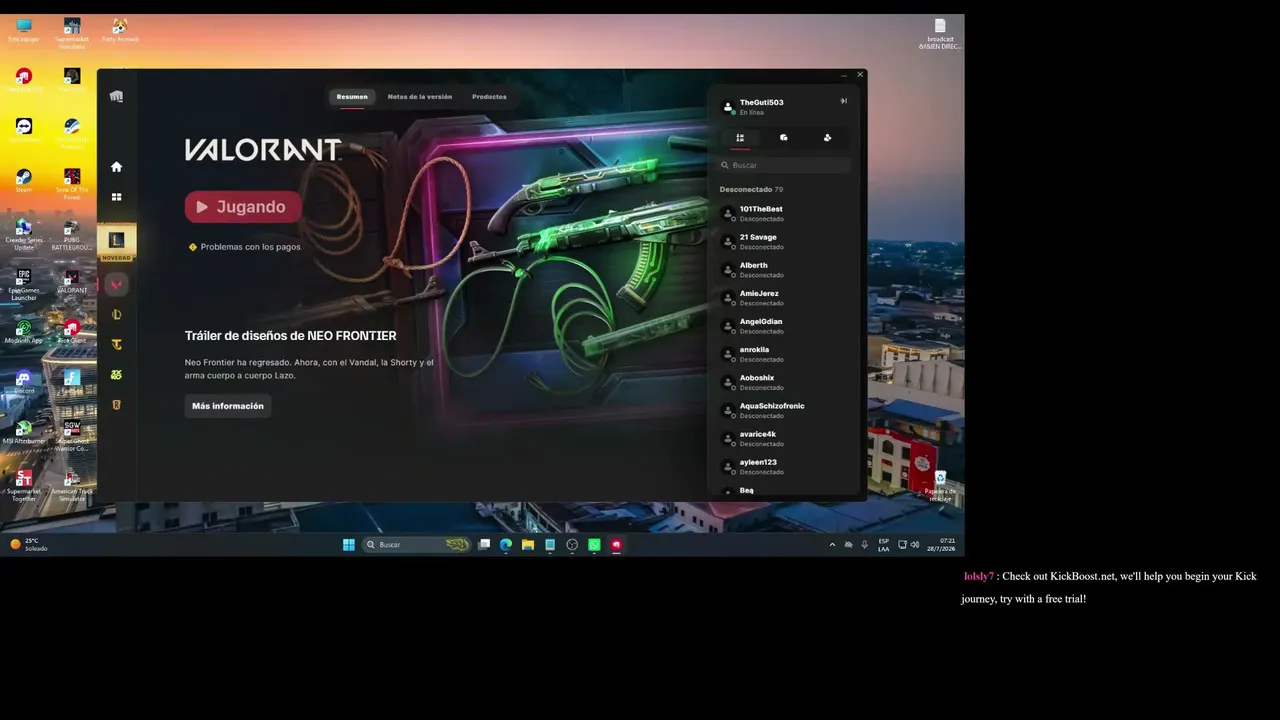Collapse the friends social panel
This screenshot has height=720, width=1280.
pyautogui.click(x=843, y=101)
